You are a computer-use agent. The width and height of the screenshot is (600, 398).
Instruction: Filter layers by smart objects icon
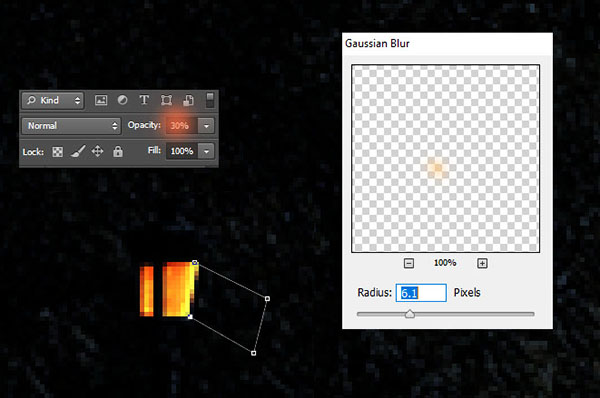pos(188,100)
